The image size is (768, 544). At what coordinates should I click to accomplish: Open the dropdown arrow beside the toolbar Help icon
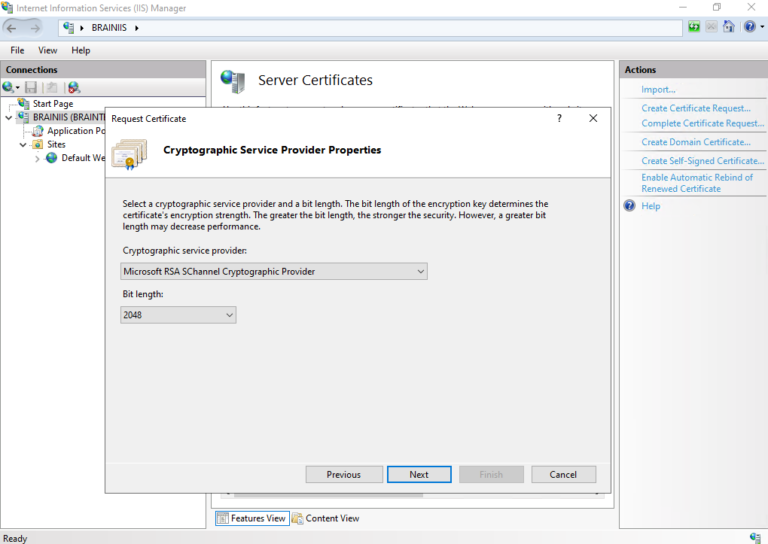tap(762, 27)
